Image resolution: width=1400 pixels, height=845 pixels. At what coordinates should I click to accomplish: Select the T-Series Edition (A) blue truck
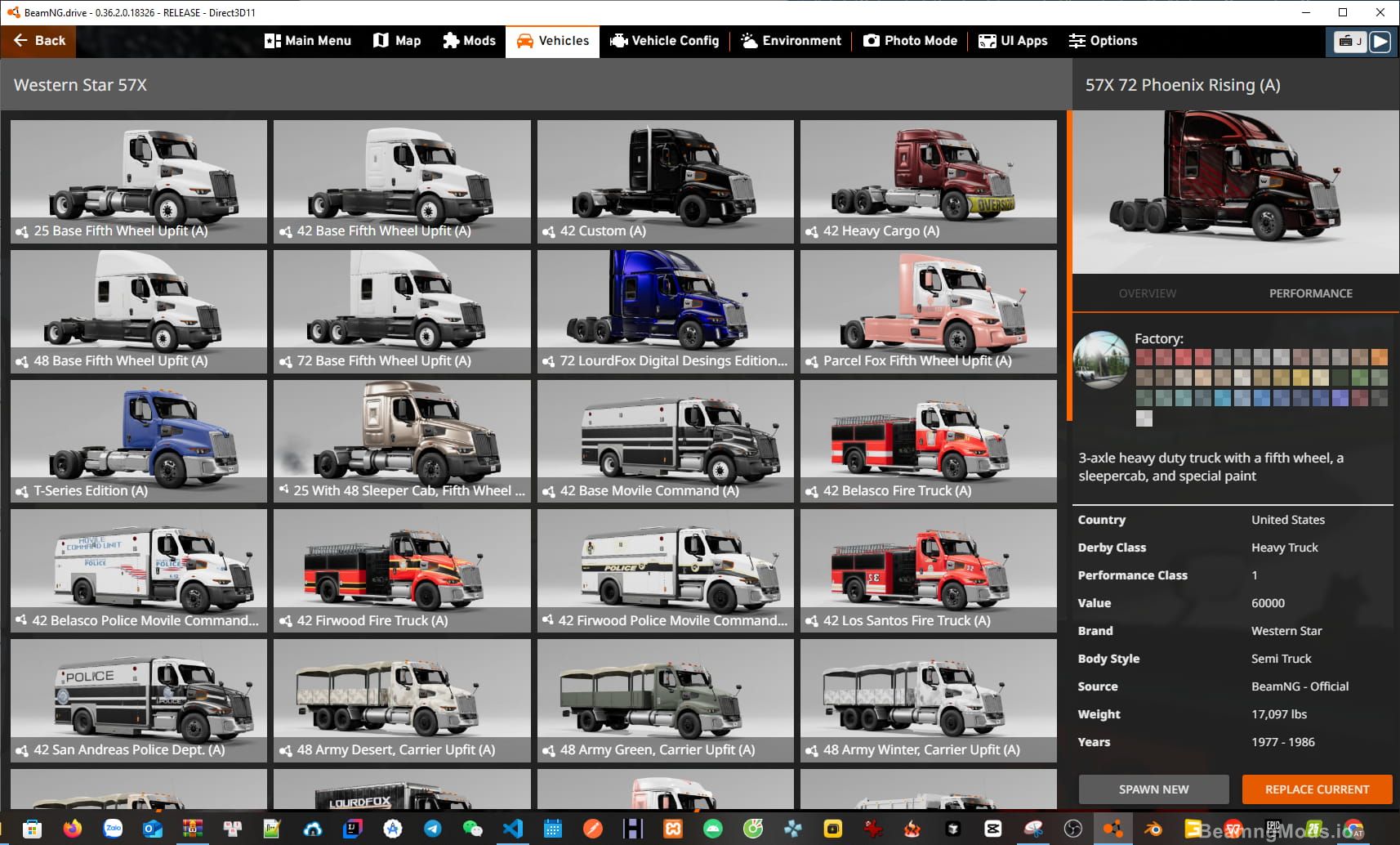tap(139, 441)
